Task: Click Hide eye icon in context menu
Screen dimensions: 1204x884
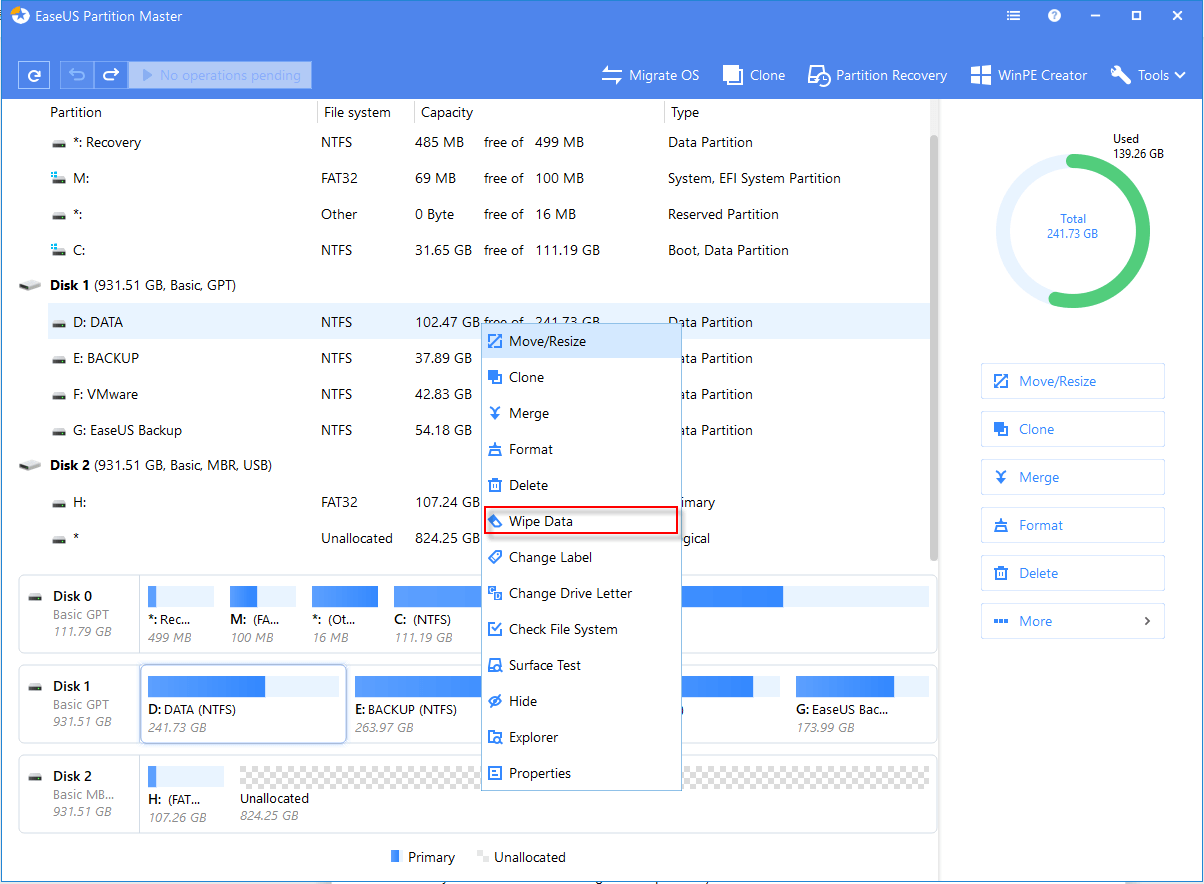Action: tap(495, 701)
